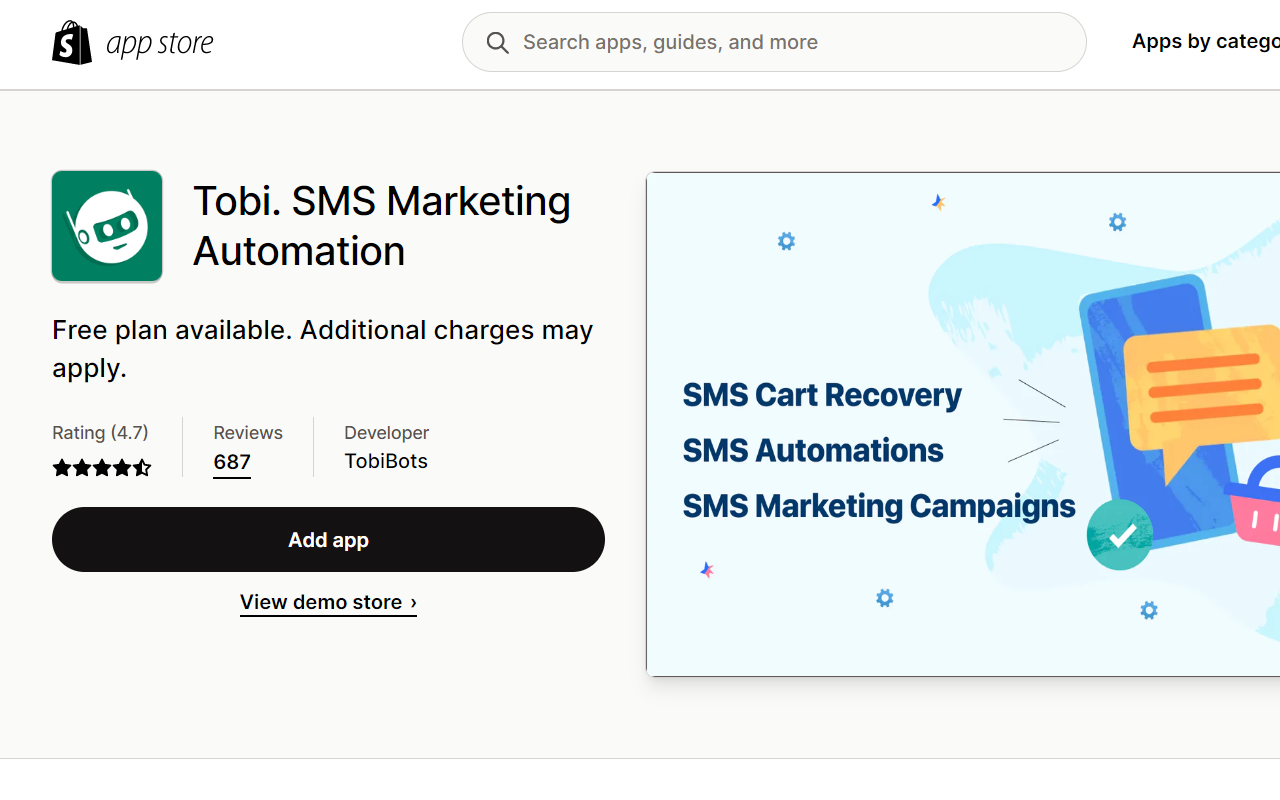The image size is (1280, 800).
Task: Click the TobiBots developer name
Action: [386, 461]
